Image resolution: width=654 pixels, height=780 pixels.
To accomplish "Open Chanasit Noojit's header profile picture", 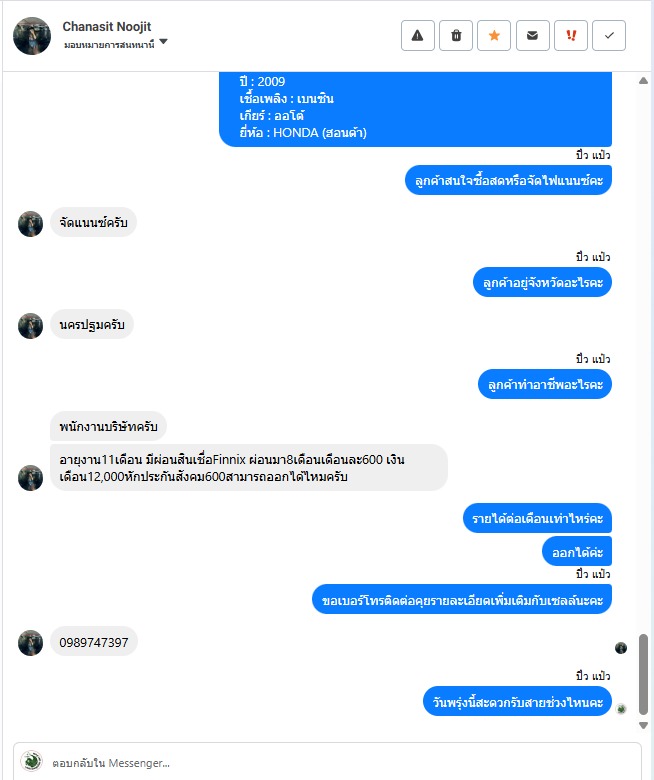I will click(x=32, y=36).
